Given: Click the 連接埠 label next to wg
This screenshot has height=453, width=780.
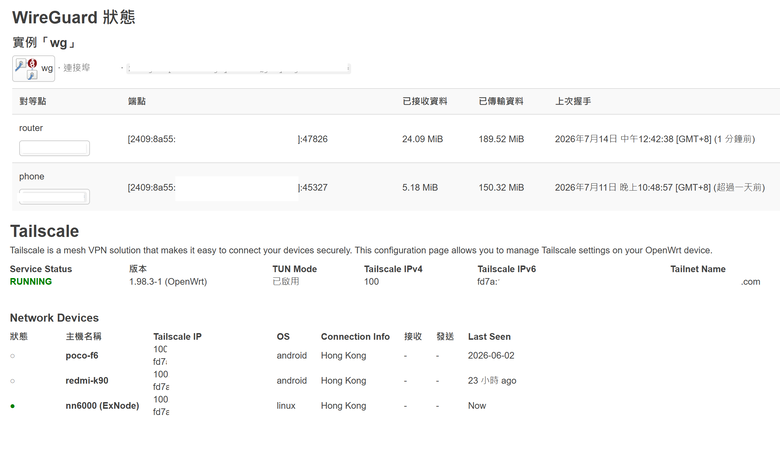Looking at the screenshot, I should tap(77, 68).
